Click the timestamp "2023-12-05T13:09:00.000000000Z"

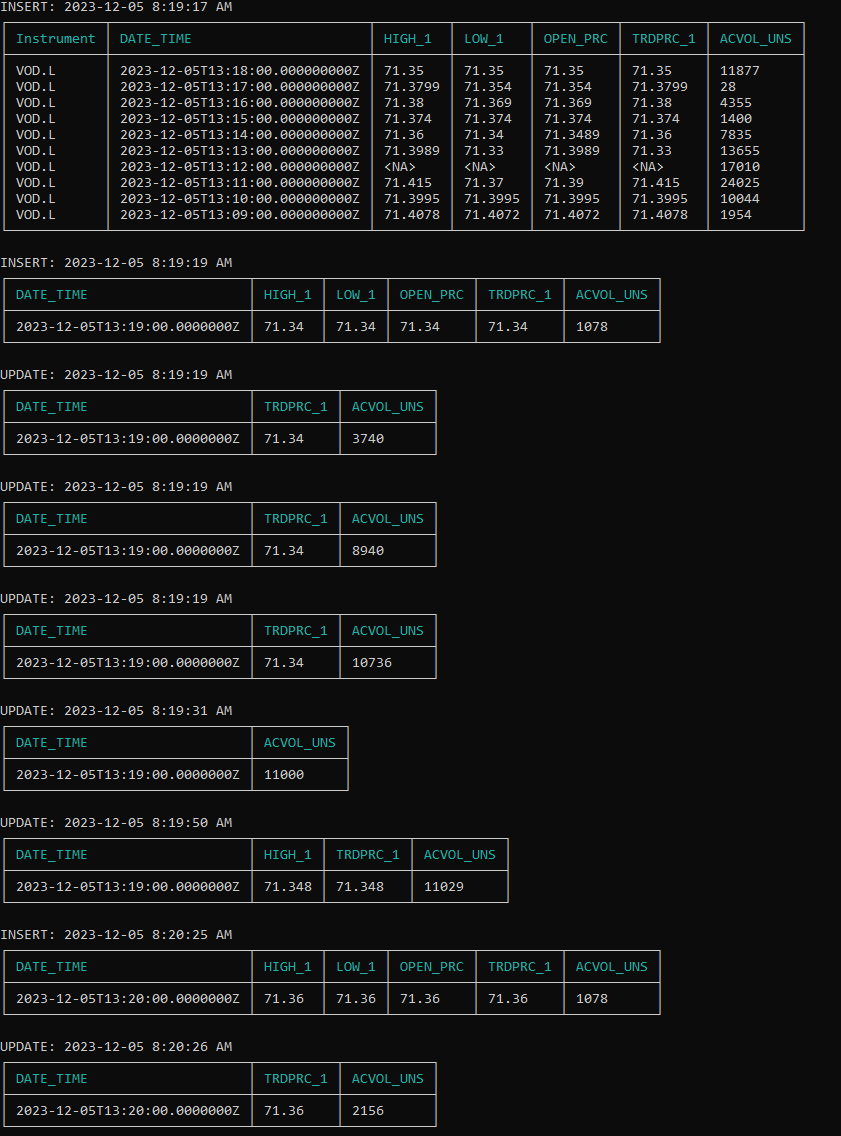click(240, 214)
